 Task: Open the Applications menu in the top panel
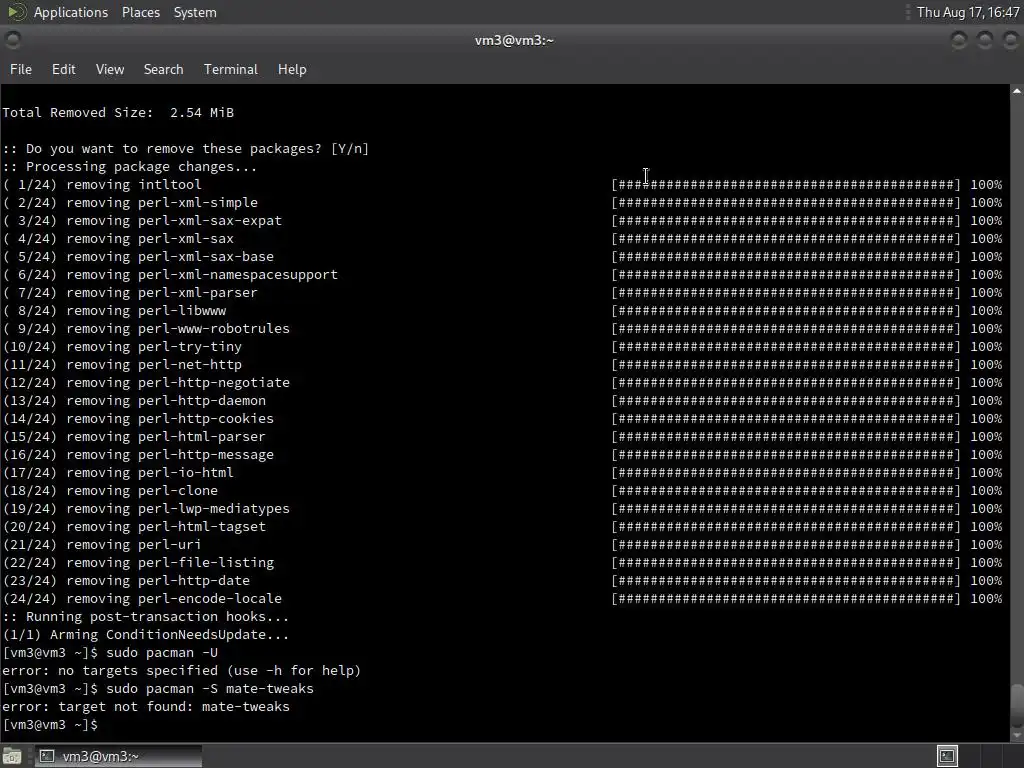tap(71, 12)
